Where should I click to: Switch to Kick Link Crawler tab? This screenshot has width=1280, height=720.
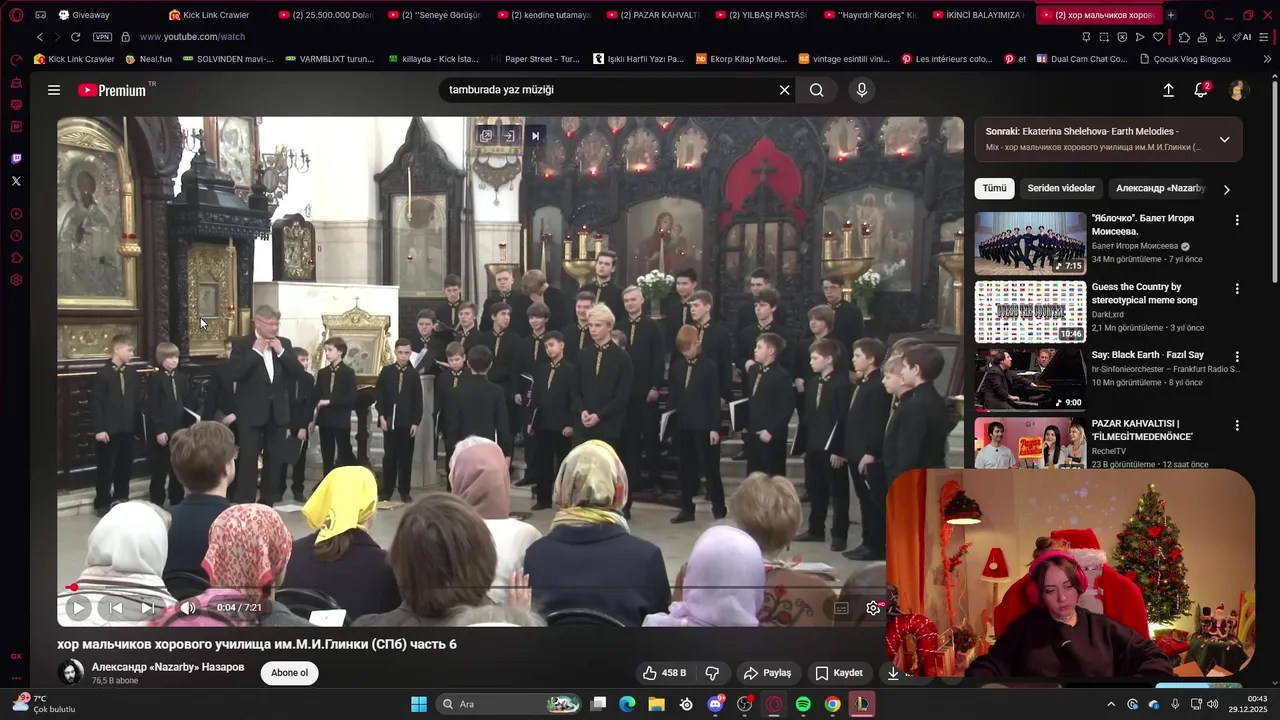click(x=208, y=15)
